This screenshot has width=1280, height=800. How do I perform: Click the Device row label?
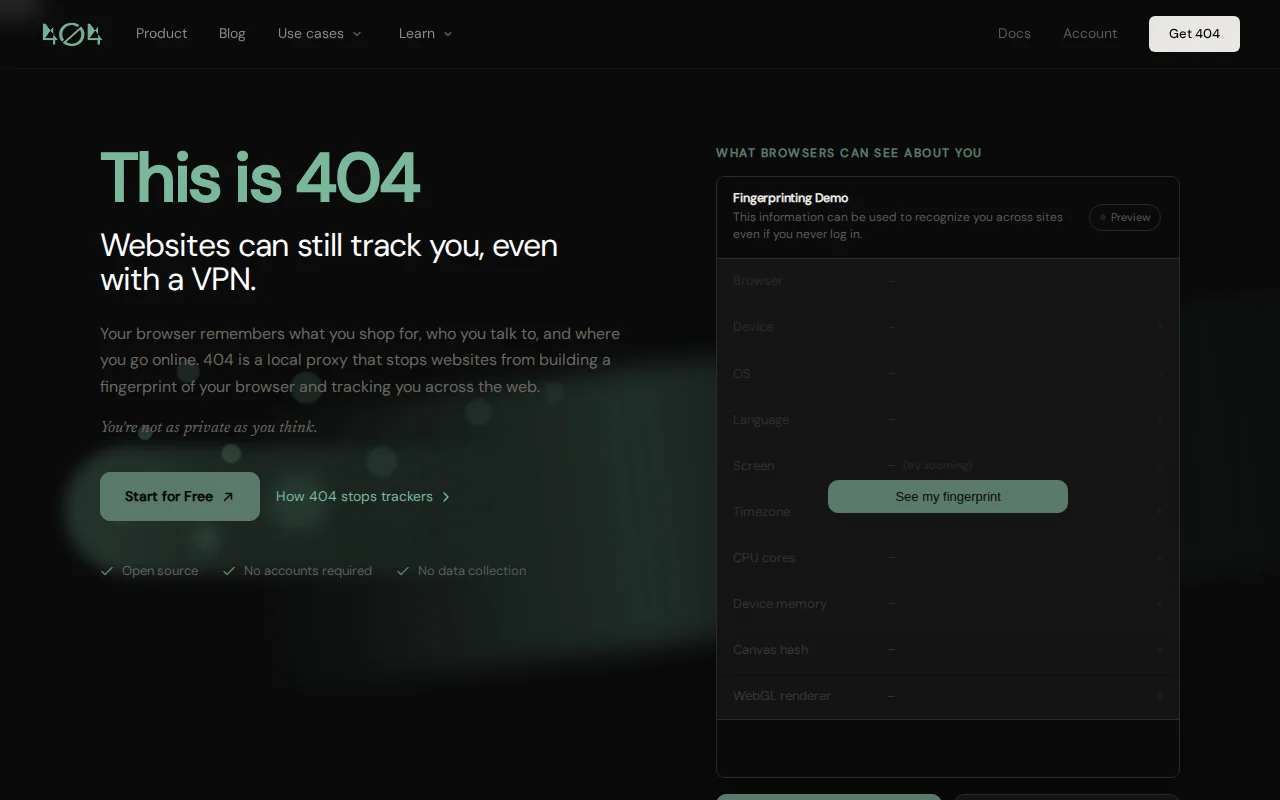(x=753, y=327)
